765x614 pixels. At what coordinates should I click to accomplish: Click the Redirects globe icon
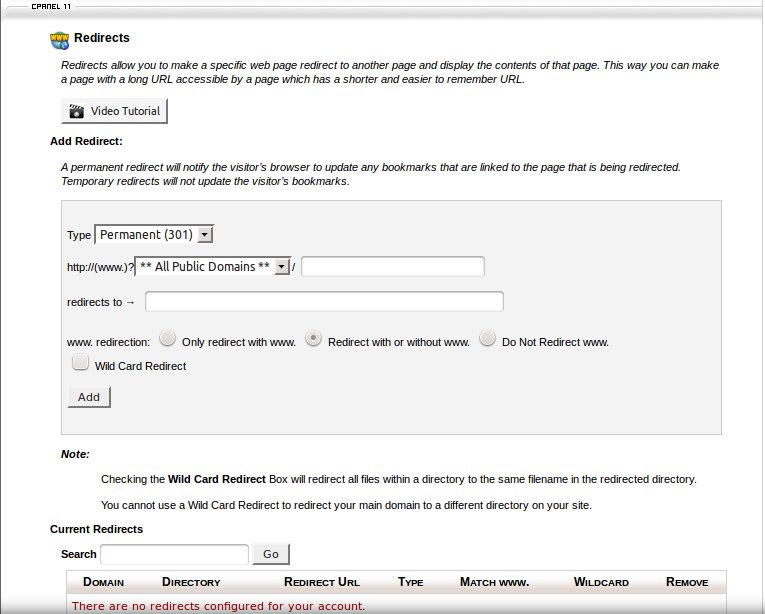60,40
